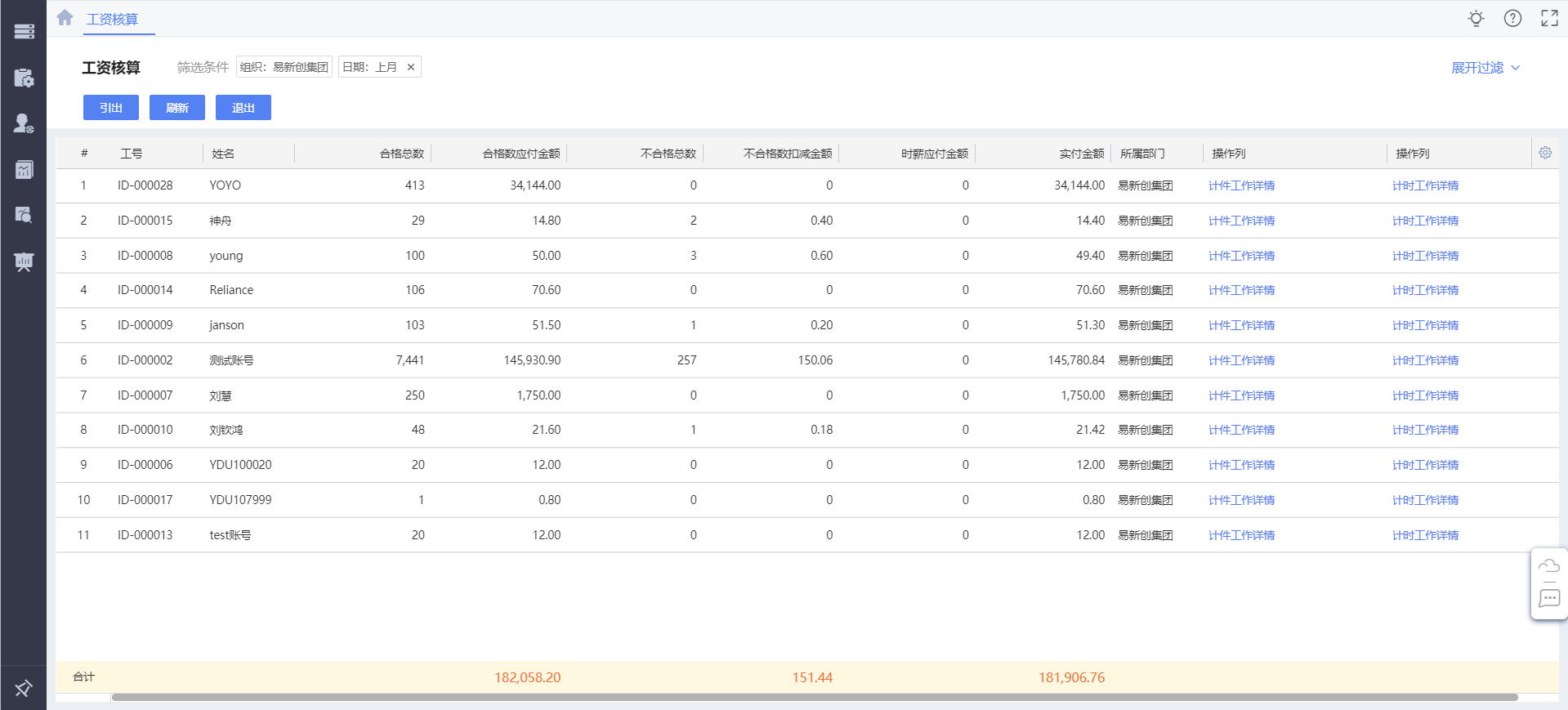This screenshot has width=1568, height=710.
Task: Open the server stack icon in the sidebar
Action: [x=24, y=31]
